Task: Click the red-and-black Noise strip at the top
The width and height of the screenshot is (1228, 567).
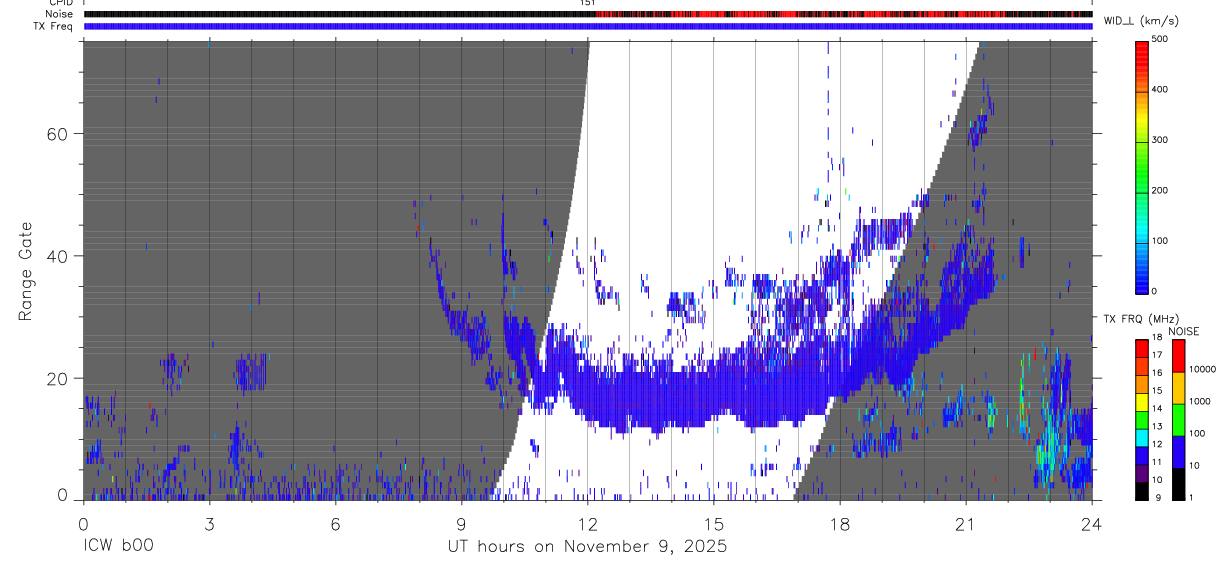Action: pos(588,14)
